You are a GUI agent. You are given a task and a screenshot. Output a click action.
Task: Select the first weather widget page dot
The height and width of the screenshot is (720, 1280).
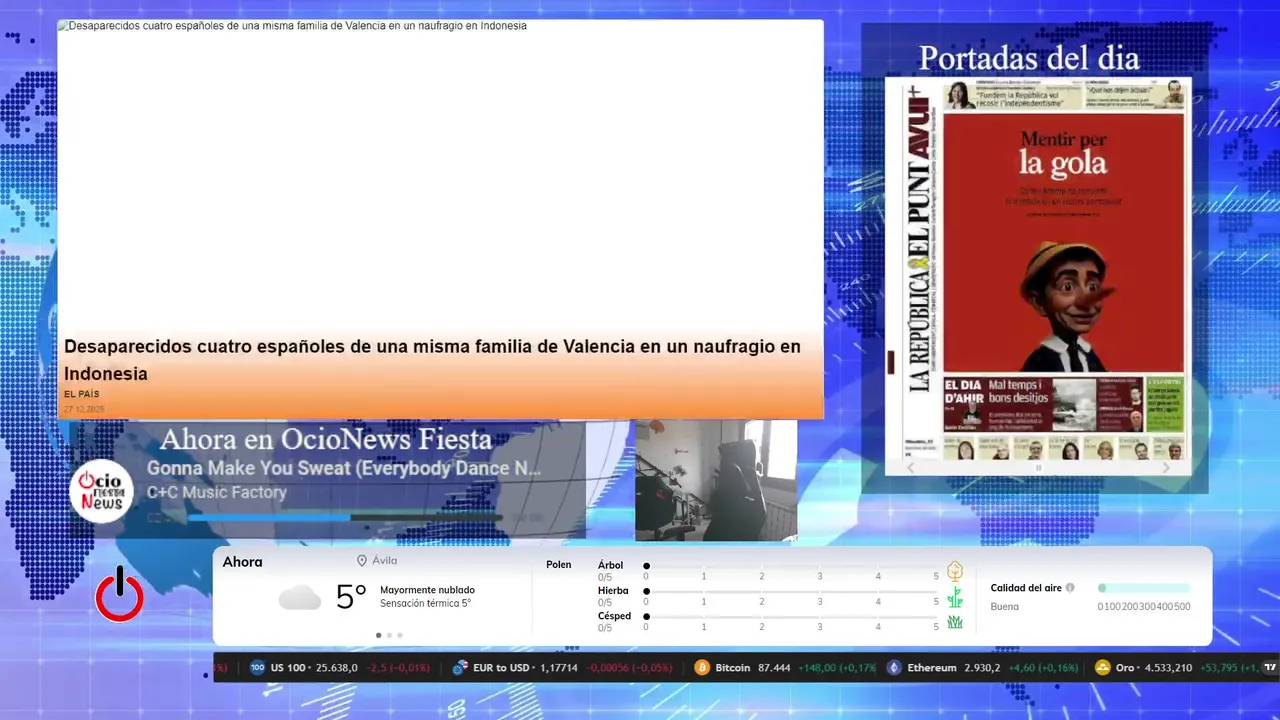pos(378,635)
